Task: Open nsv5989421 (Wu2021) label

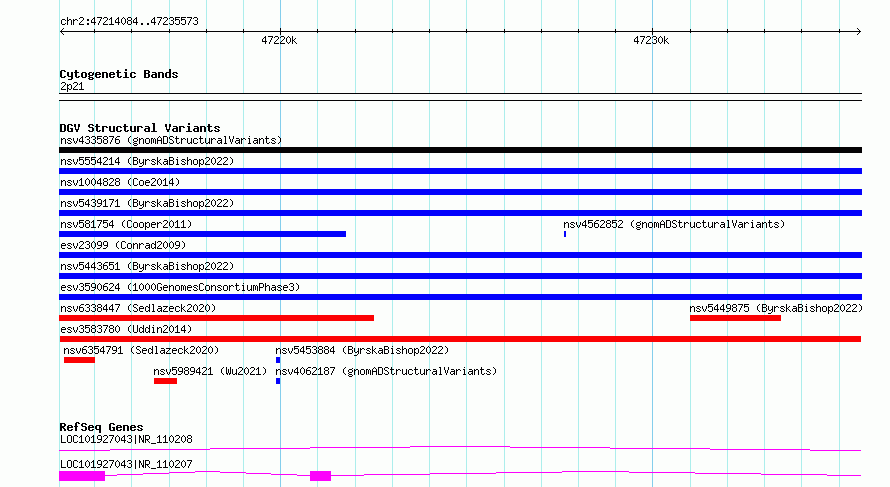Action: pos(210,371)
